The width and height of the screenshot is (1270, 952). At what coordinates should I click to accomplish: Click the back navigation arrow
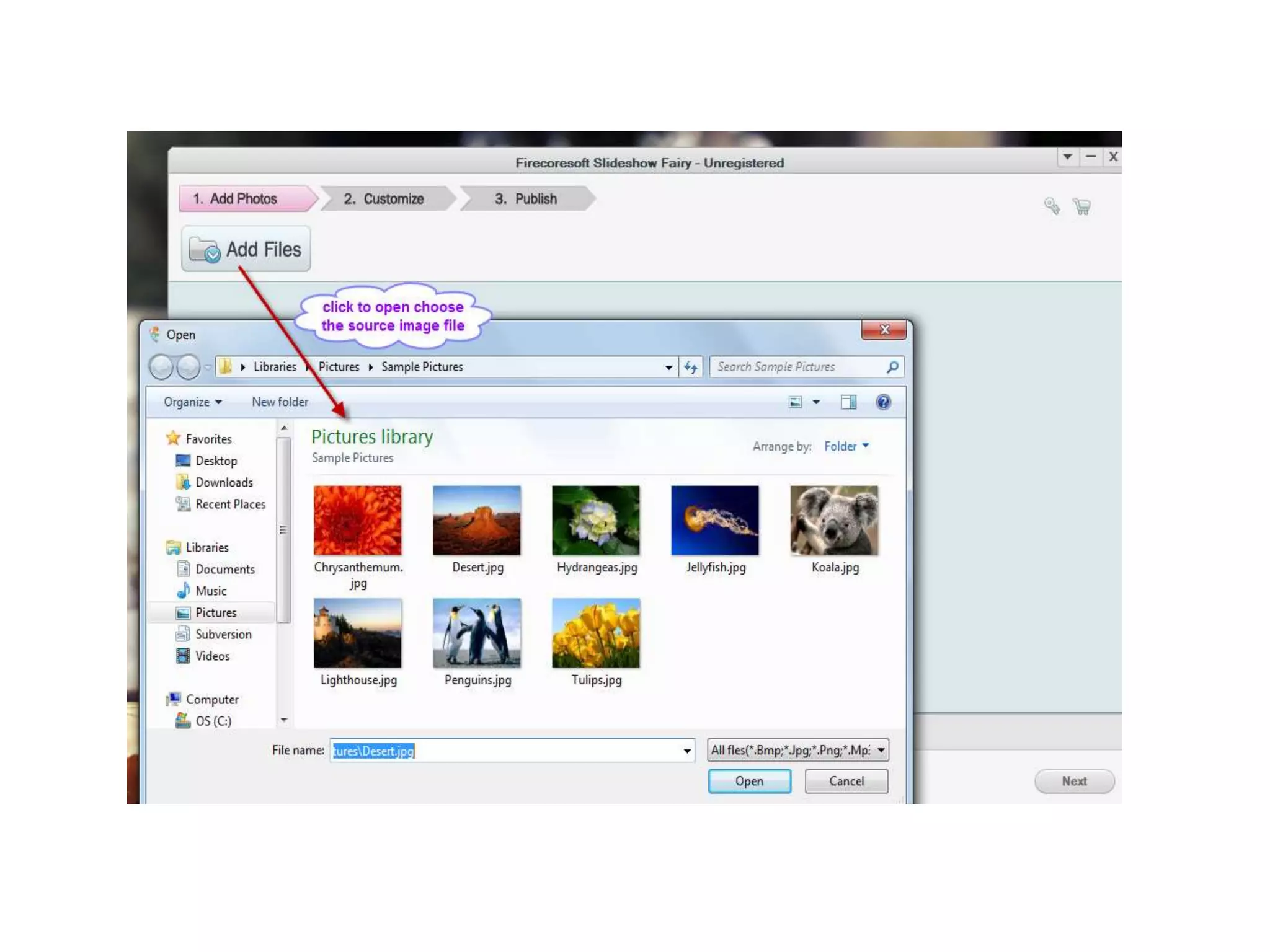point(162,367)
